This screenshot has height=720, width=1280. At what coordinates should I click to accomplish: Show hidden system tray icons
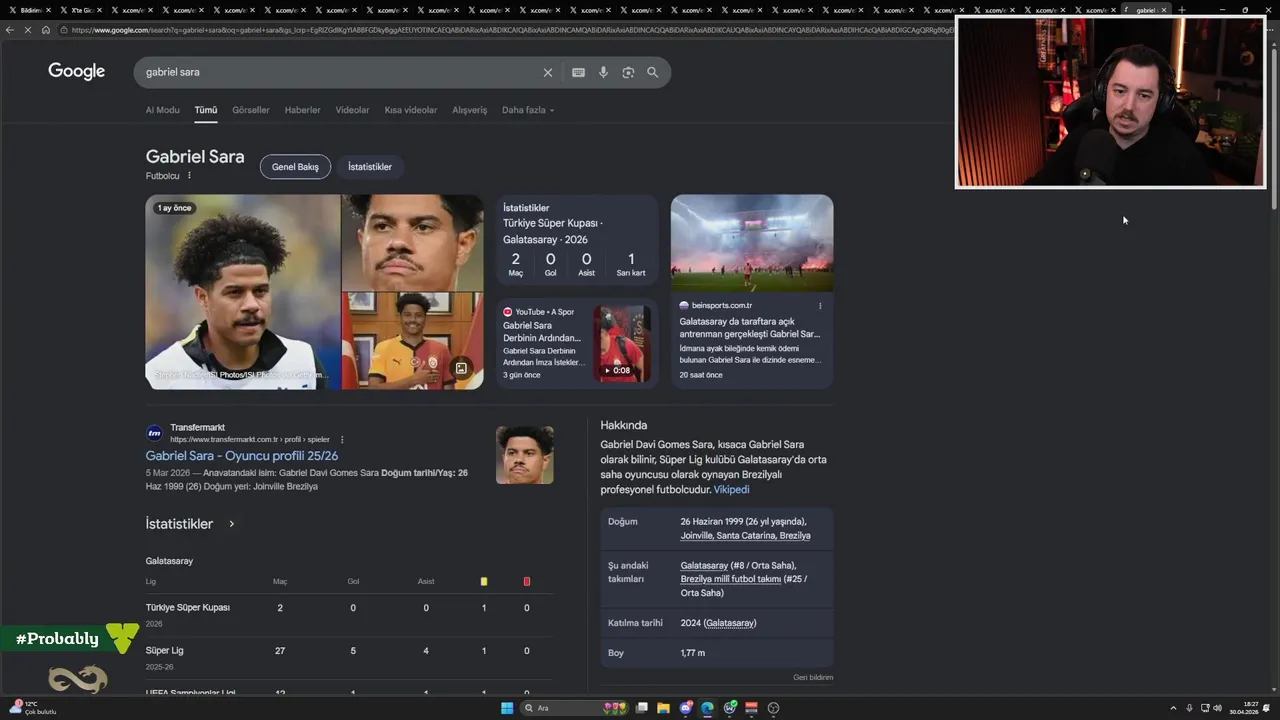[x=1174, y=708]
